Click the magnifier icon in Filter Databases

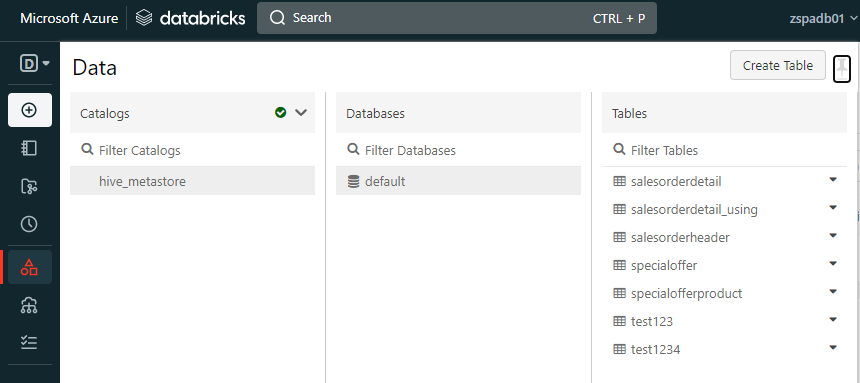coord(353,149)
